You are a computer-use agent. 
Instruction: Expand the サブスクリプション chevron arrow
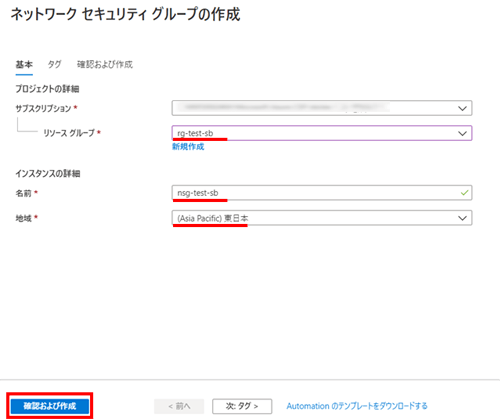(462, 108)
